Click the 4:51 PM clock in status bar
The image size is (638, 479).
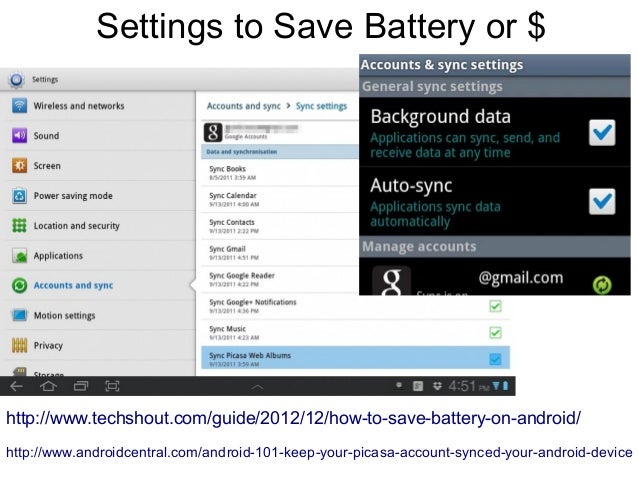point(469,386)
